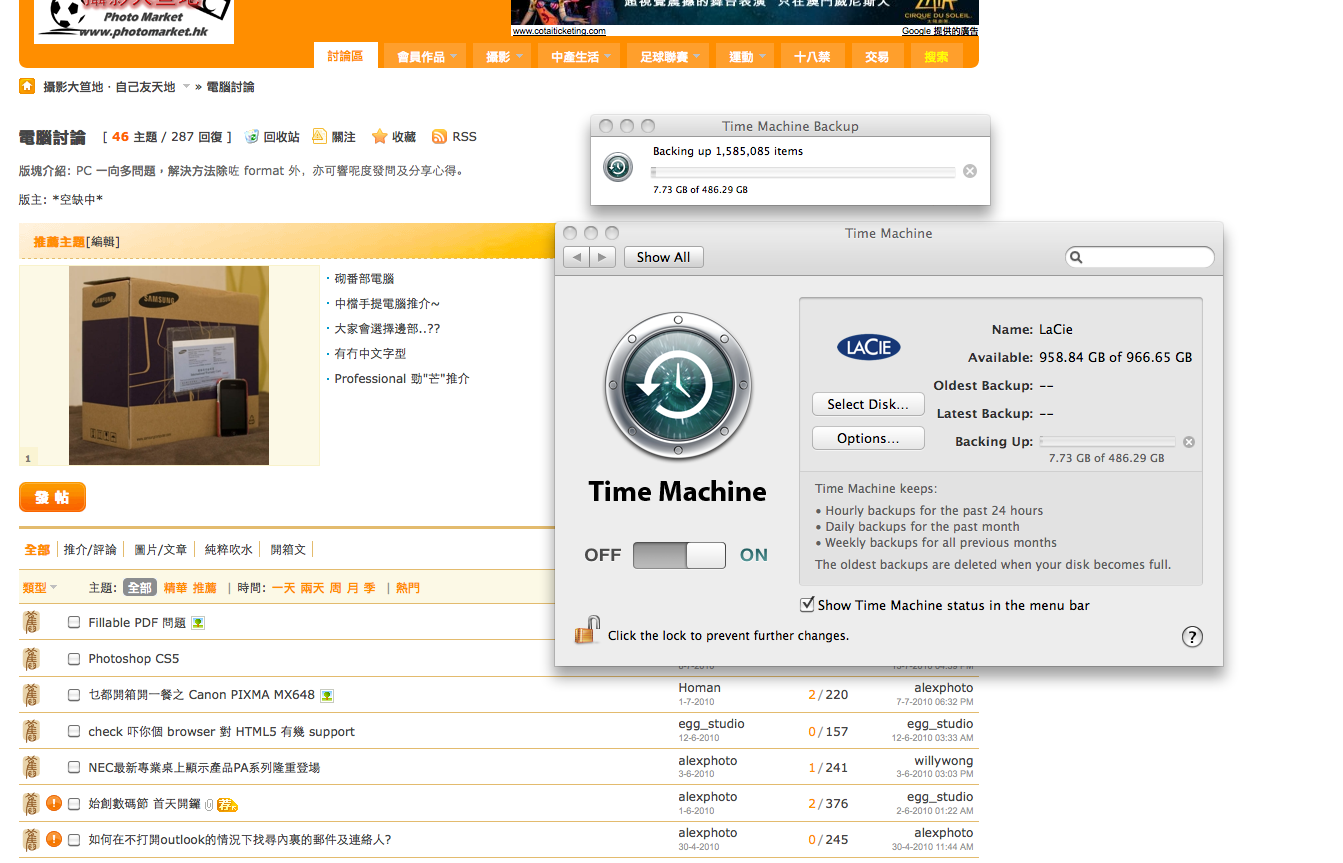This screenshot has height=863, width=1343.
Task: Open the 'check 吓你個 browser' thread title
Action: click(221, 731)
